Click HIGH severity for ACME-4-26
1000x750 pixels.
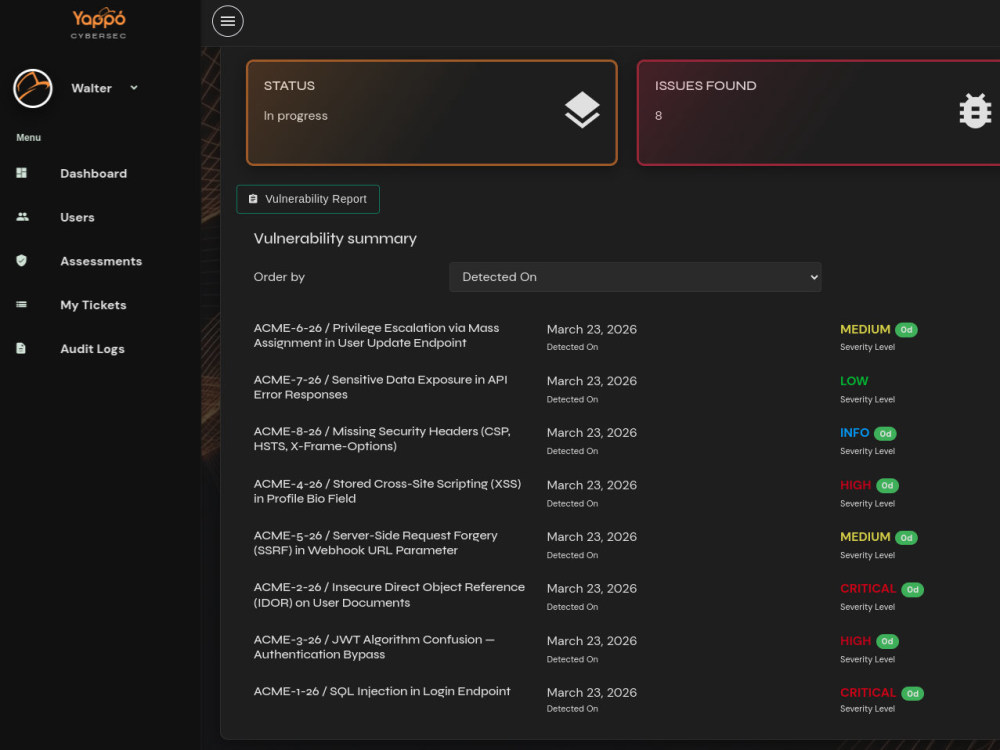(855, 485)
